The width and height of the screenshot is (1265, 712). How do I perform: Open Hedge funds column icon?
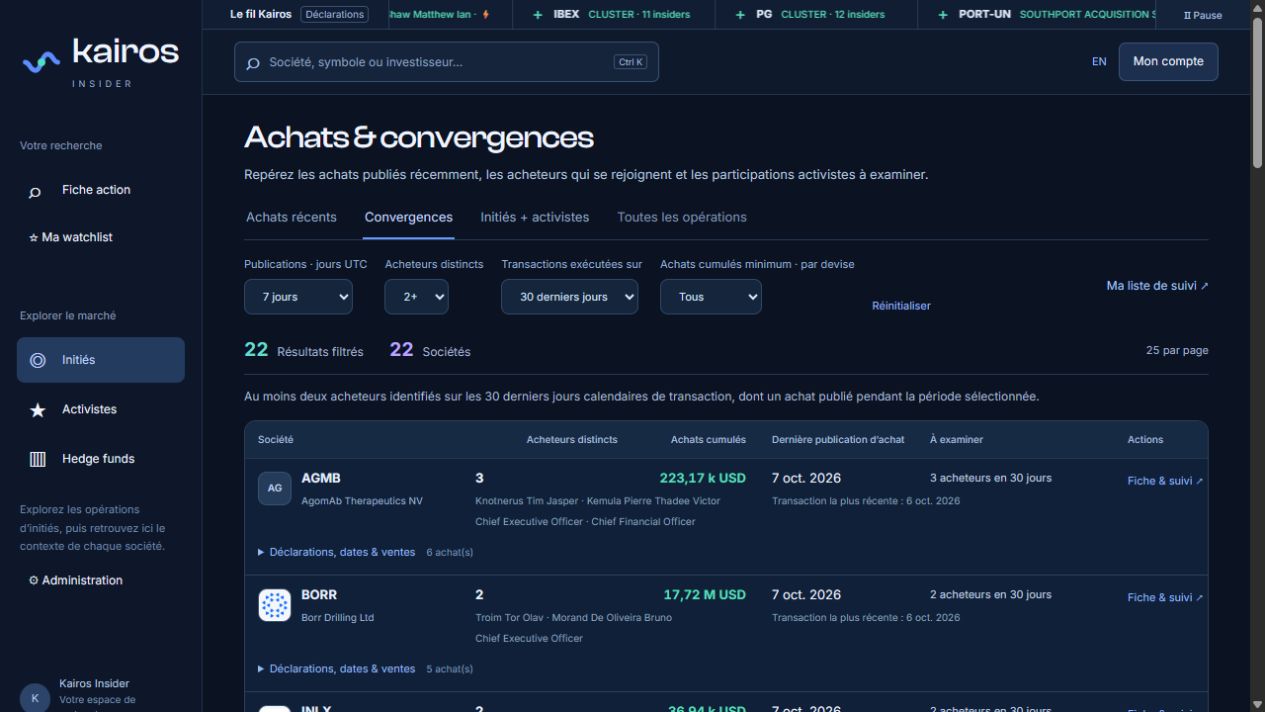38,459
